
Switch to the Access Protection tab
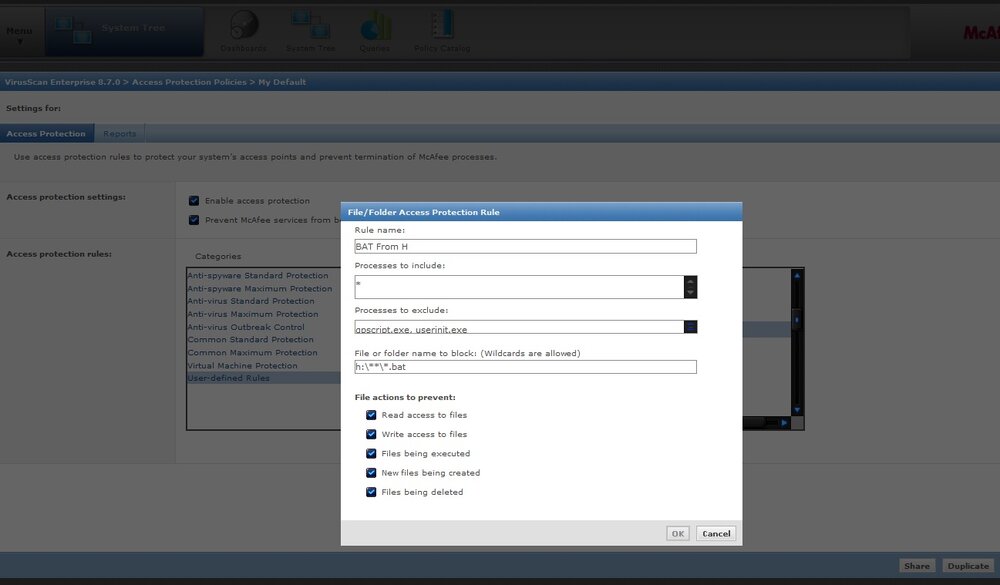pos(47,133)
